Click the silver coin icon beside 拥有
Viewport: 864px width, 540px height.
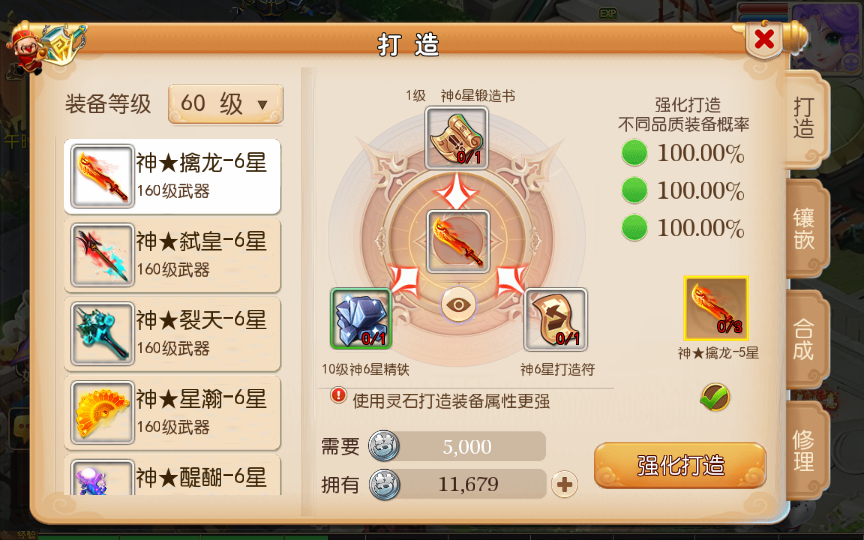(x=385, y=484)
